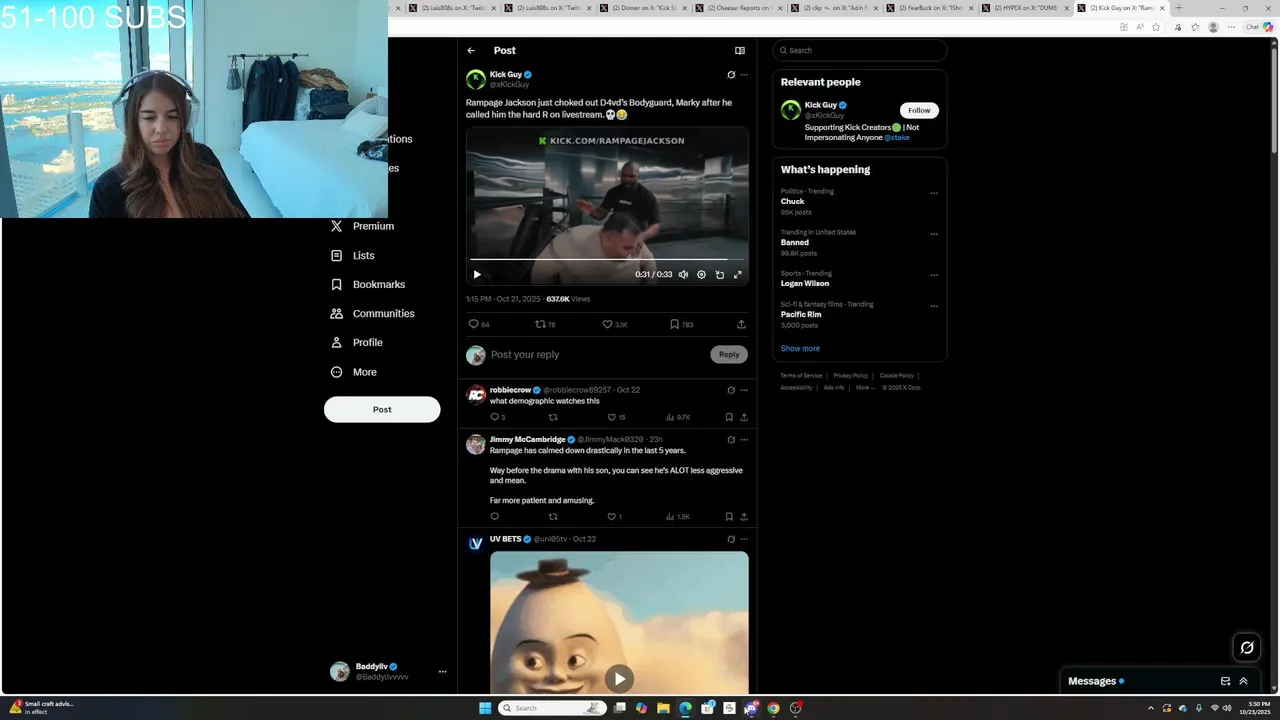Open File Explorer from the taskbar

pyautogui.click(x=663, y=708)
